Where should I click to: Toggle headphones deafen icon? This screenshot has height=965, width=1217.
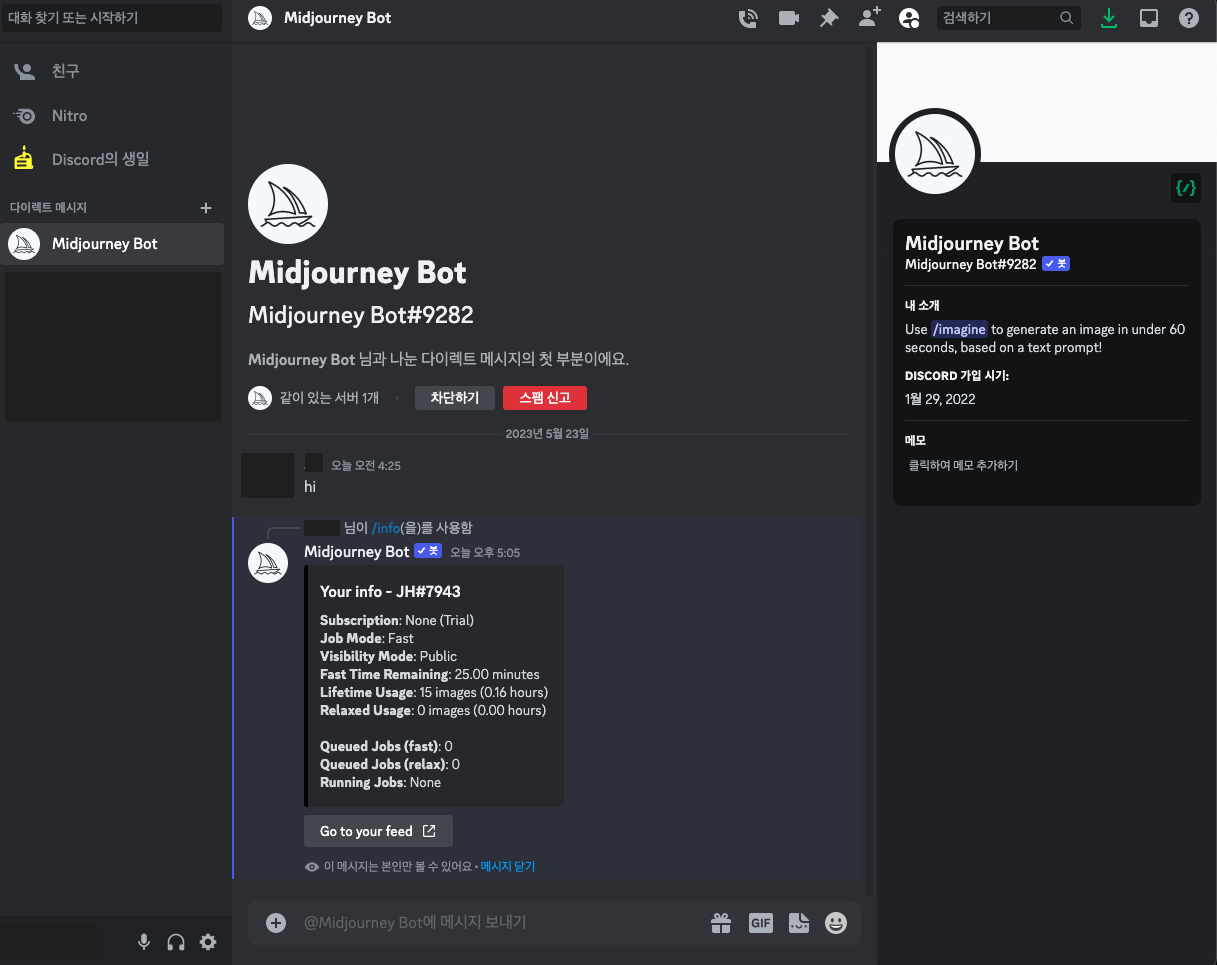[x=176, y=941]
